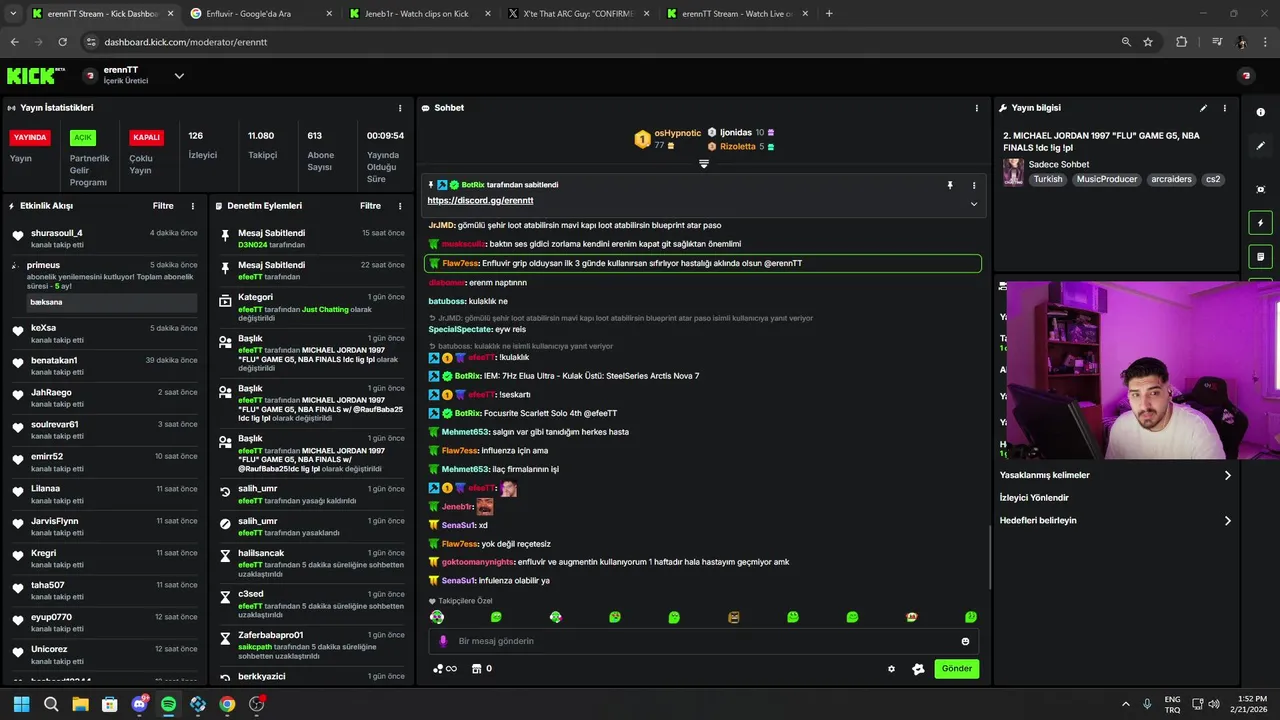The height and width of the screenshot is (720, 1280).
Task: Open the erennTT channel switcher dropdown
Action: click(x=179, y=76)
